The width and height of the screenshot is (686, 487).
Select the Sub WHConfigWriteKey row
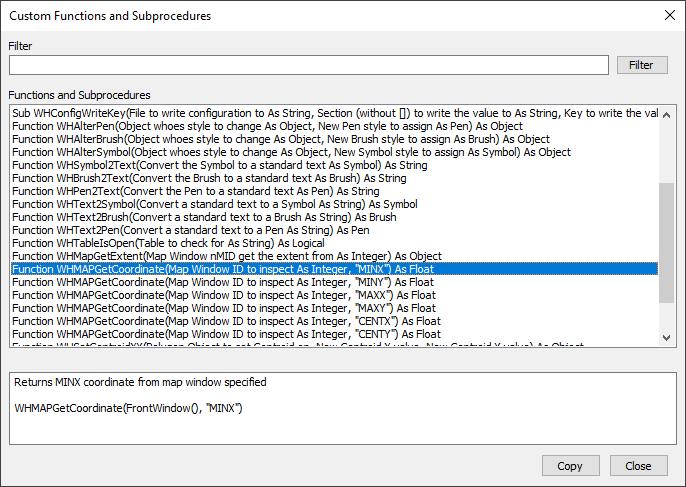(x=335, y=113)
